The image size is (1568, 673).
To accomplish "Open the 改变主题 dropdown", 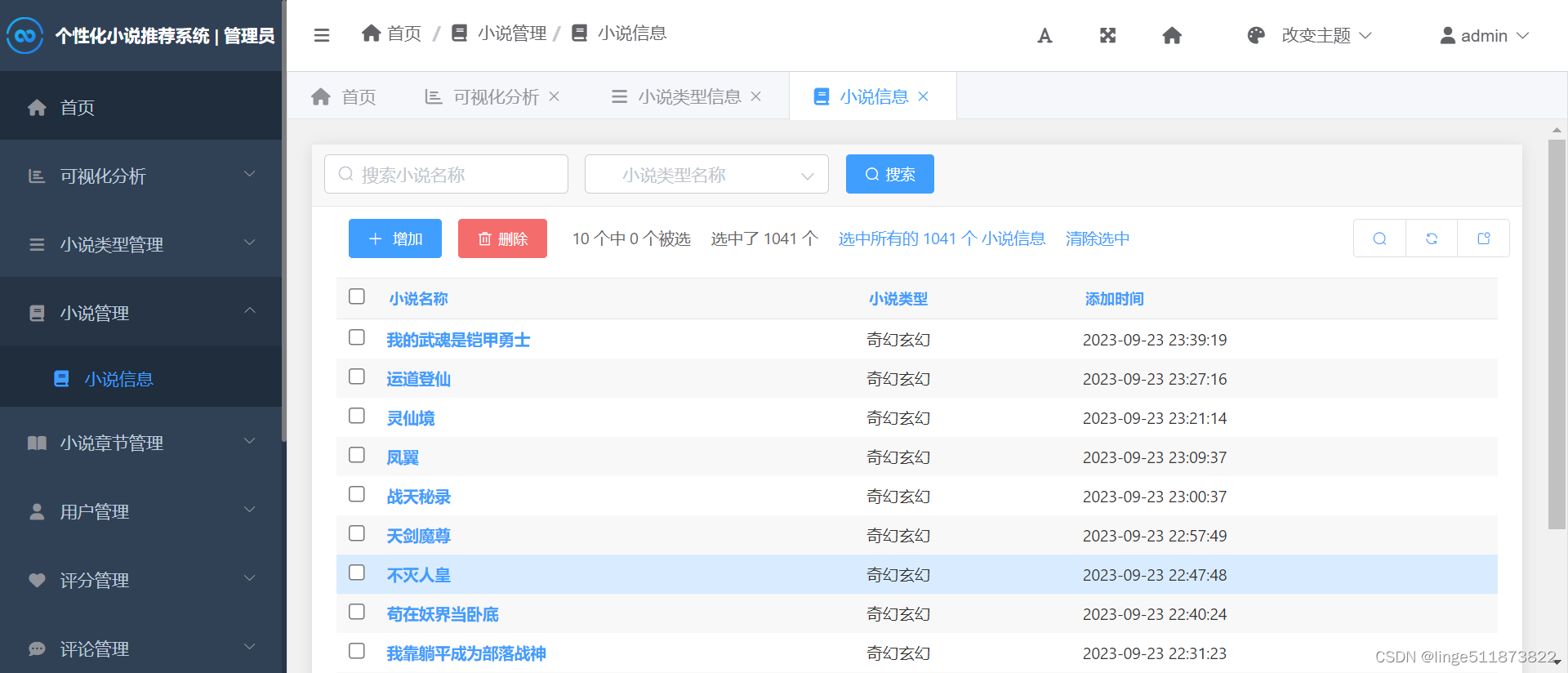I will (x=1327, y=35).
